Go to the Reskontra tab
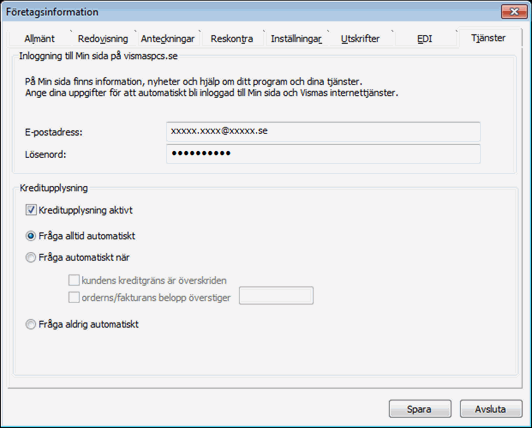Image resolution: width=532 pixels, height=428 pixels. [x=232, y=39]
